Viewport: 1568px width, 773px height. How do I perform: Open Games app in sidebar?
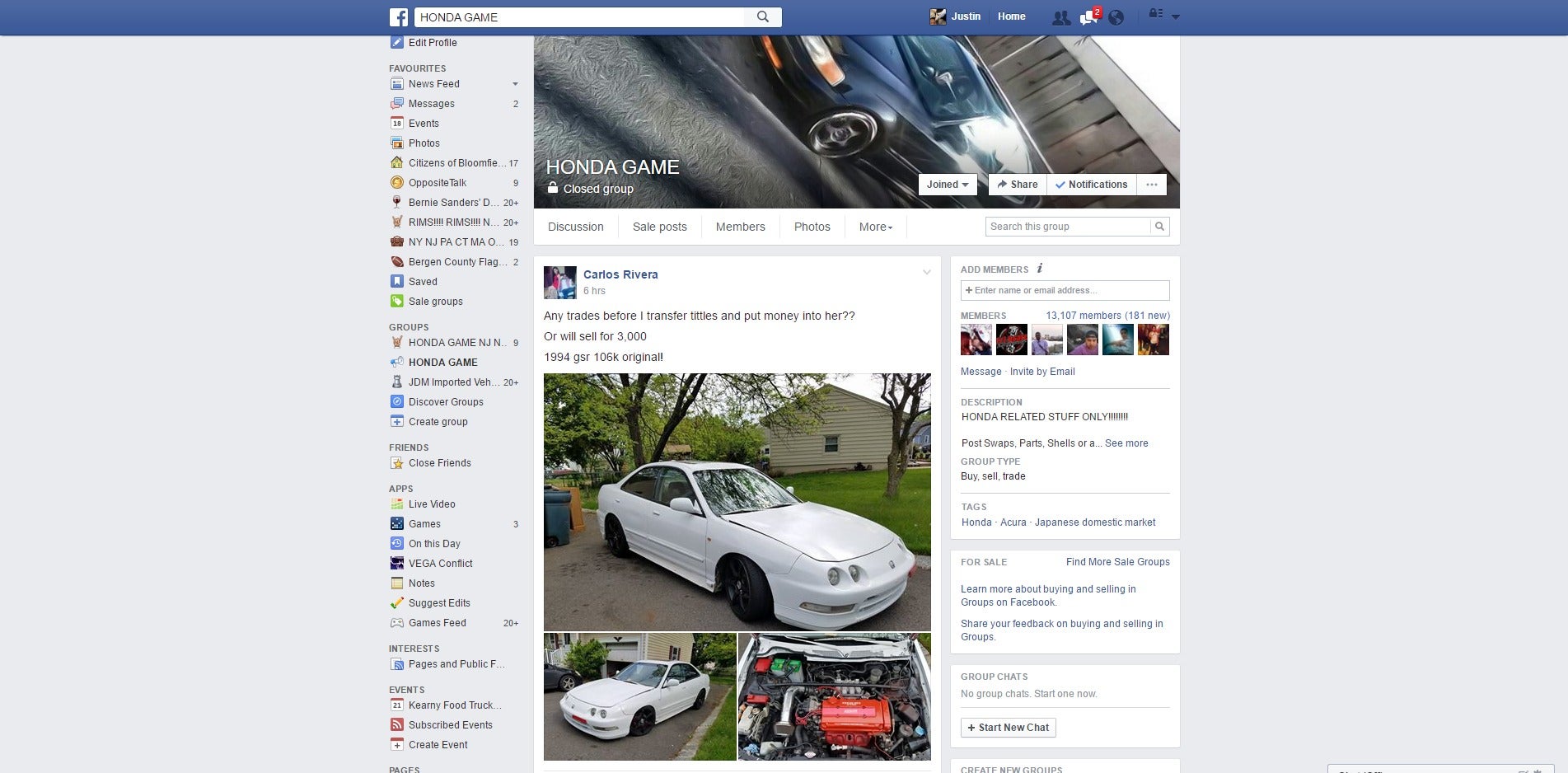pos(424,524)
